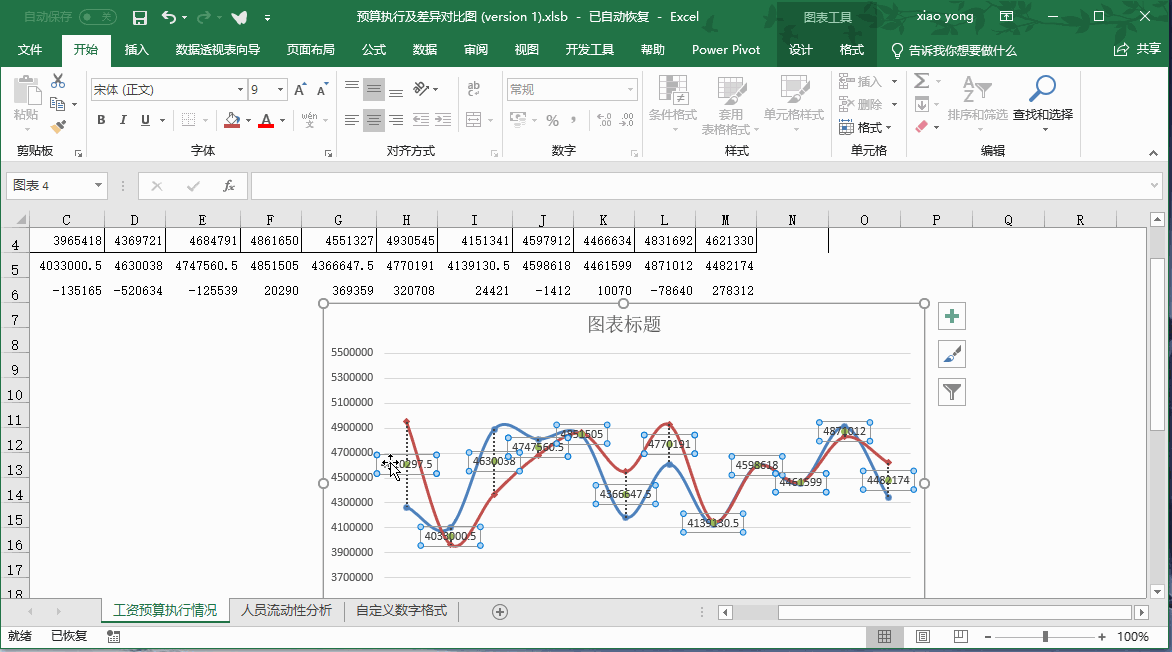
Task: Click the Paste clipboard icon
Action: (26, 90)
